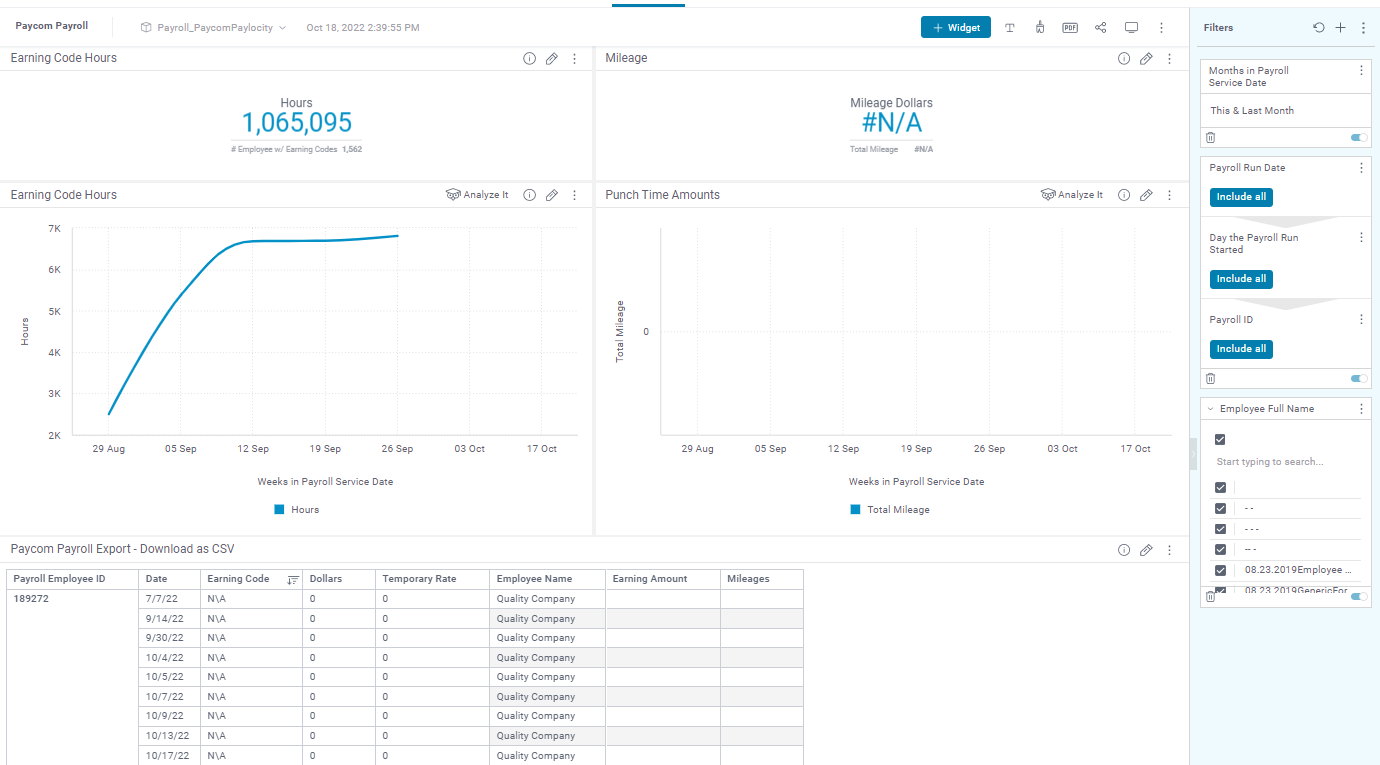This screenshot has width=1380, height=765.
Task: Open Day the Payroll Run Started filter menu
Action: click(x=1361, y=238)
